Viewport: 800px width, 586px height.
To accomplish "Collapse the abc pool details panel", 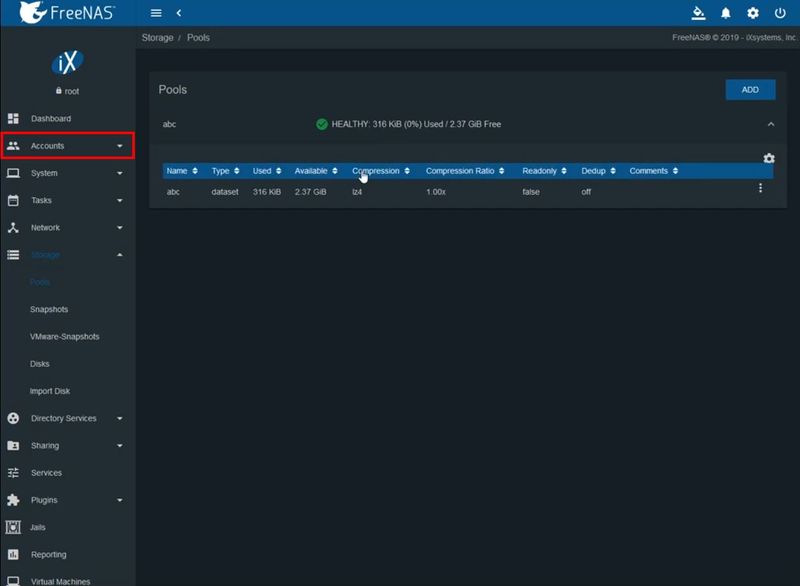I will click(x=770, y=124).
